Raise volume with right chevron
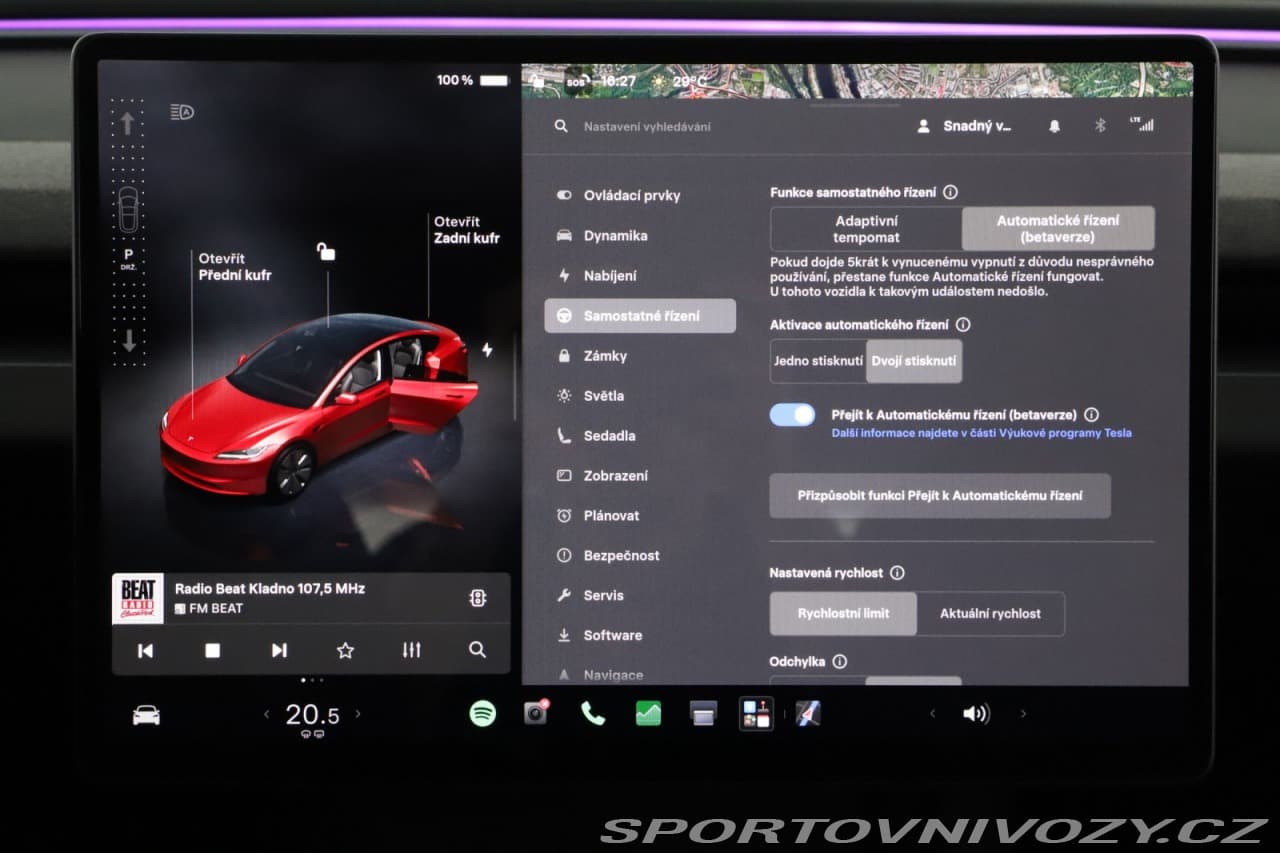1280x853 pixels. tap(1022, 714)
